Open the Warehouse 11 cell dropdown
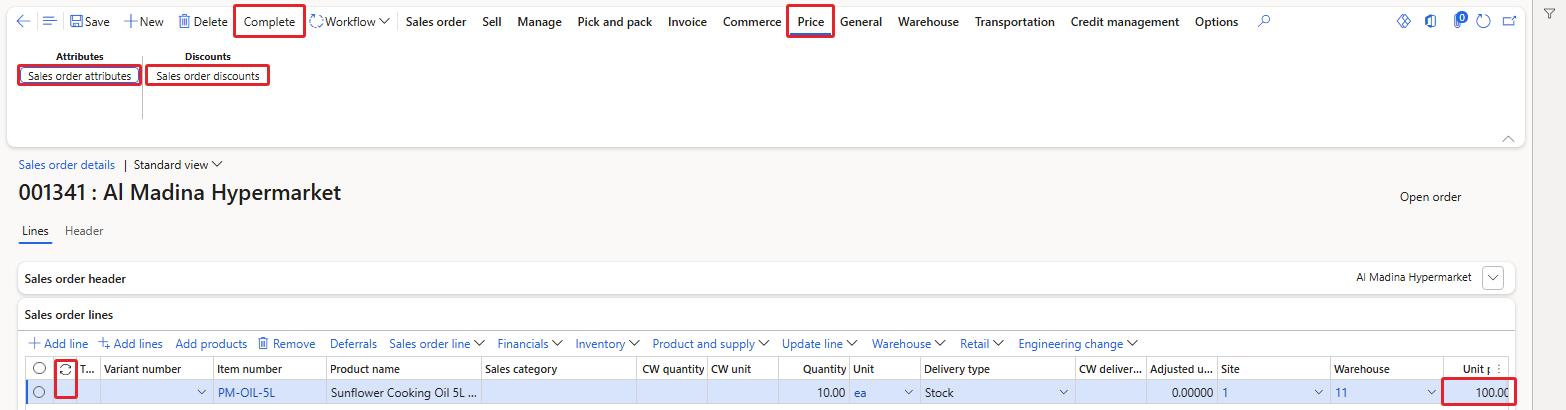 (x=1433, y=393)
